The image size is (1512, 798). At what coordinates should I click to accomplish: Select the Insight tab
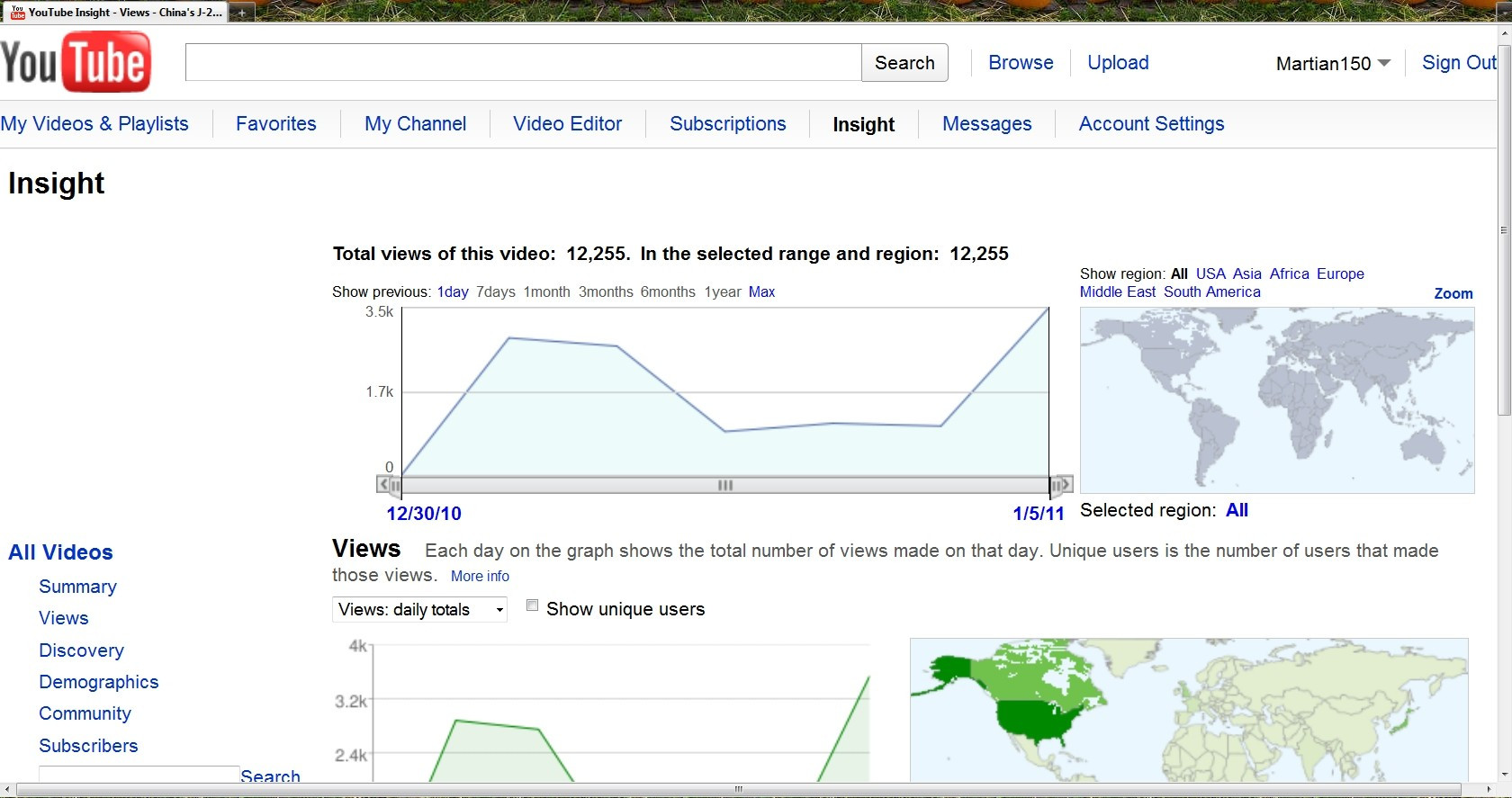click(x=864, y=125)
